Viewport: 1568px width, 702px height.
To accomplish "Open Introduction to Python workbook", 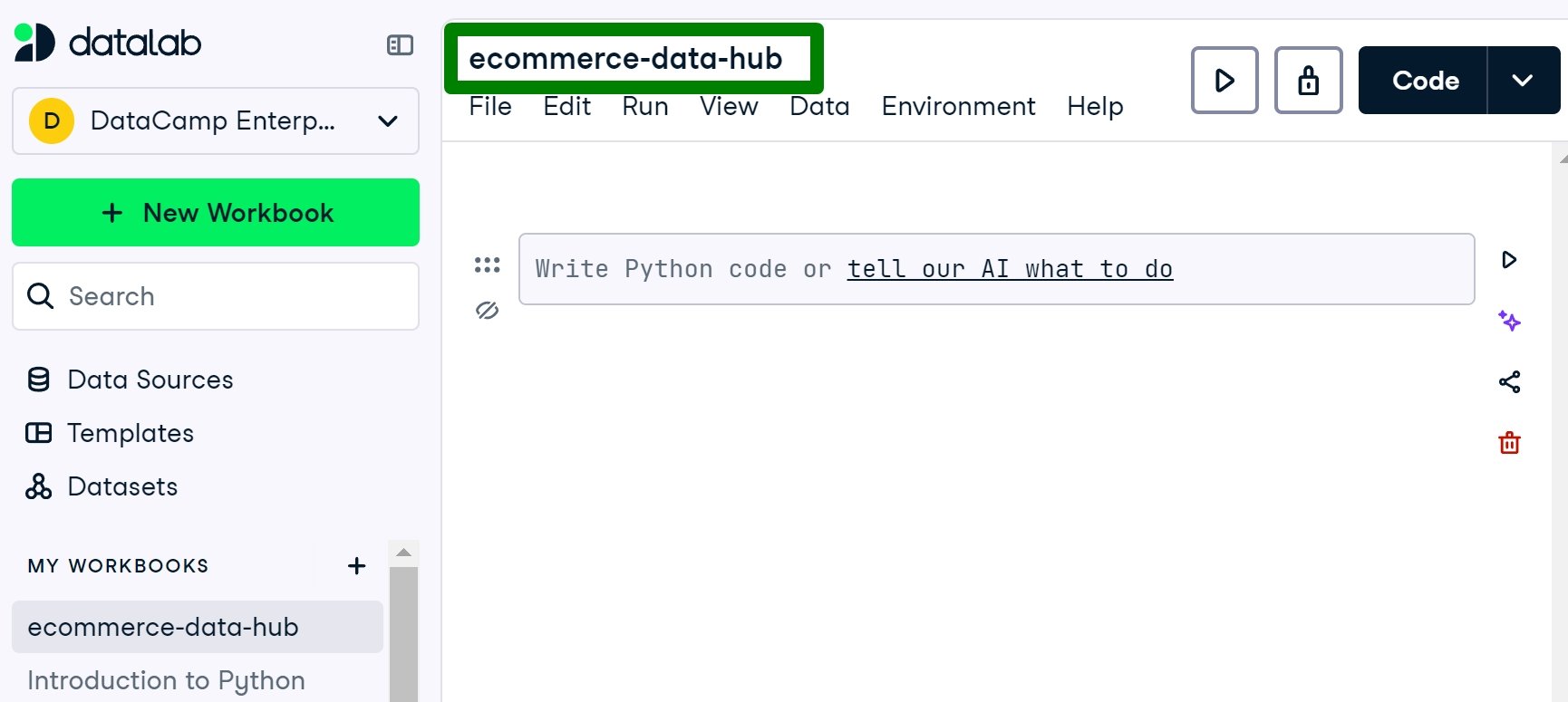I will 166,680.
